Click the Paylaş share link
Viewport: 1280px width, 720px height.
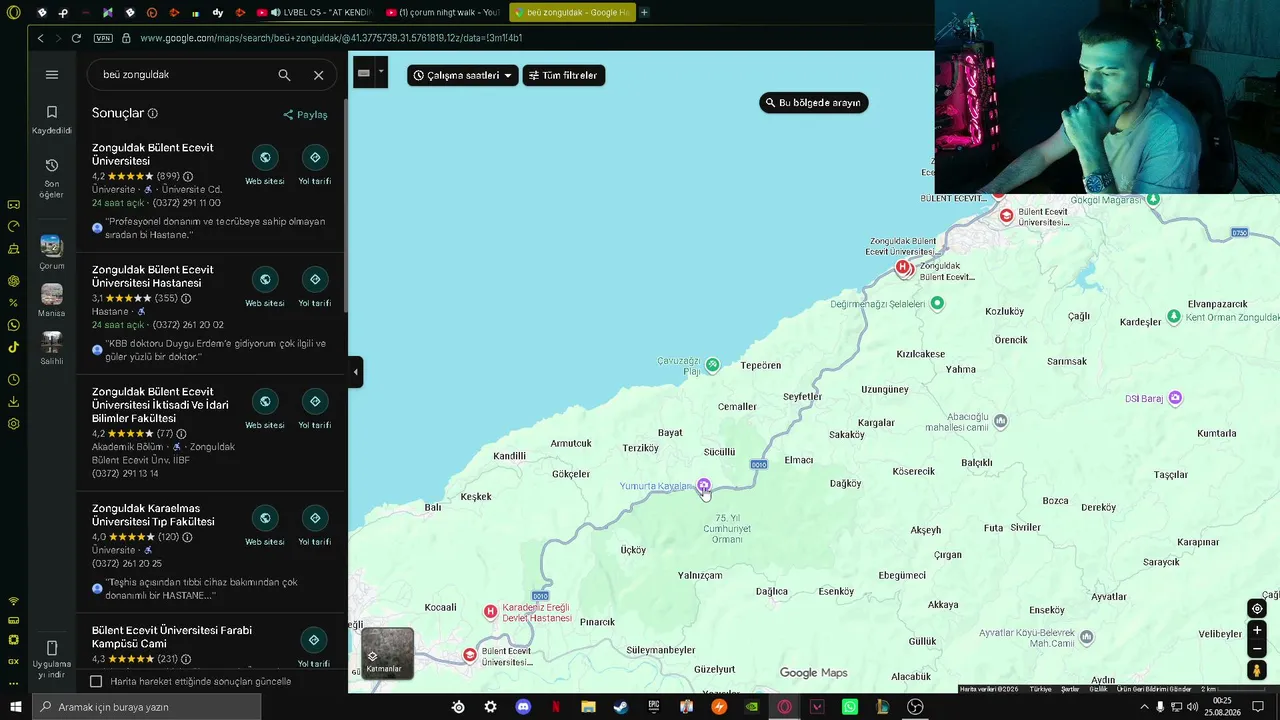pos(305,114)
